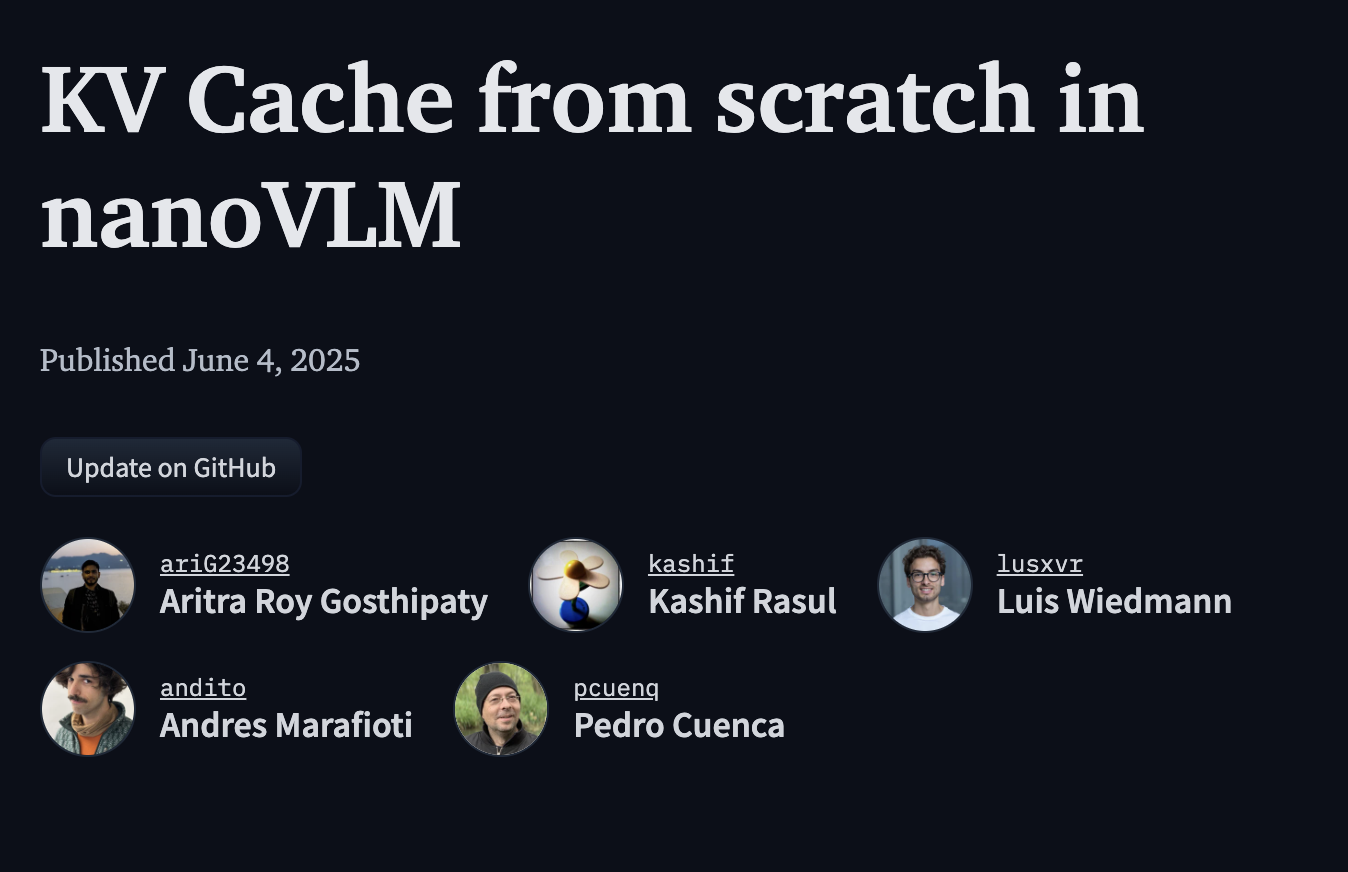The width and height of the screenshot is (1348, 872).
Task: Open the ariG23498 username link
Action: [x=224, y=564]
